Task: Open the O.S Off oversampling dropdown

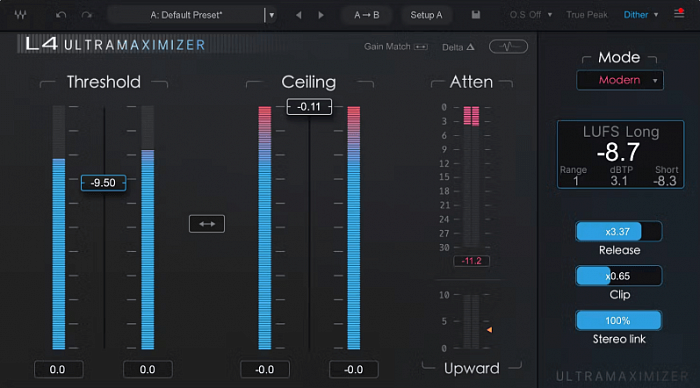Action: click(531, 15)
